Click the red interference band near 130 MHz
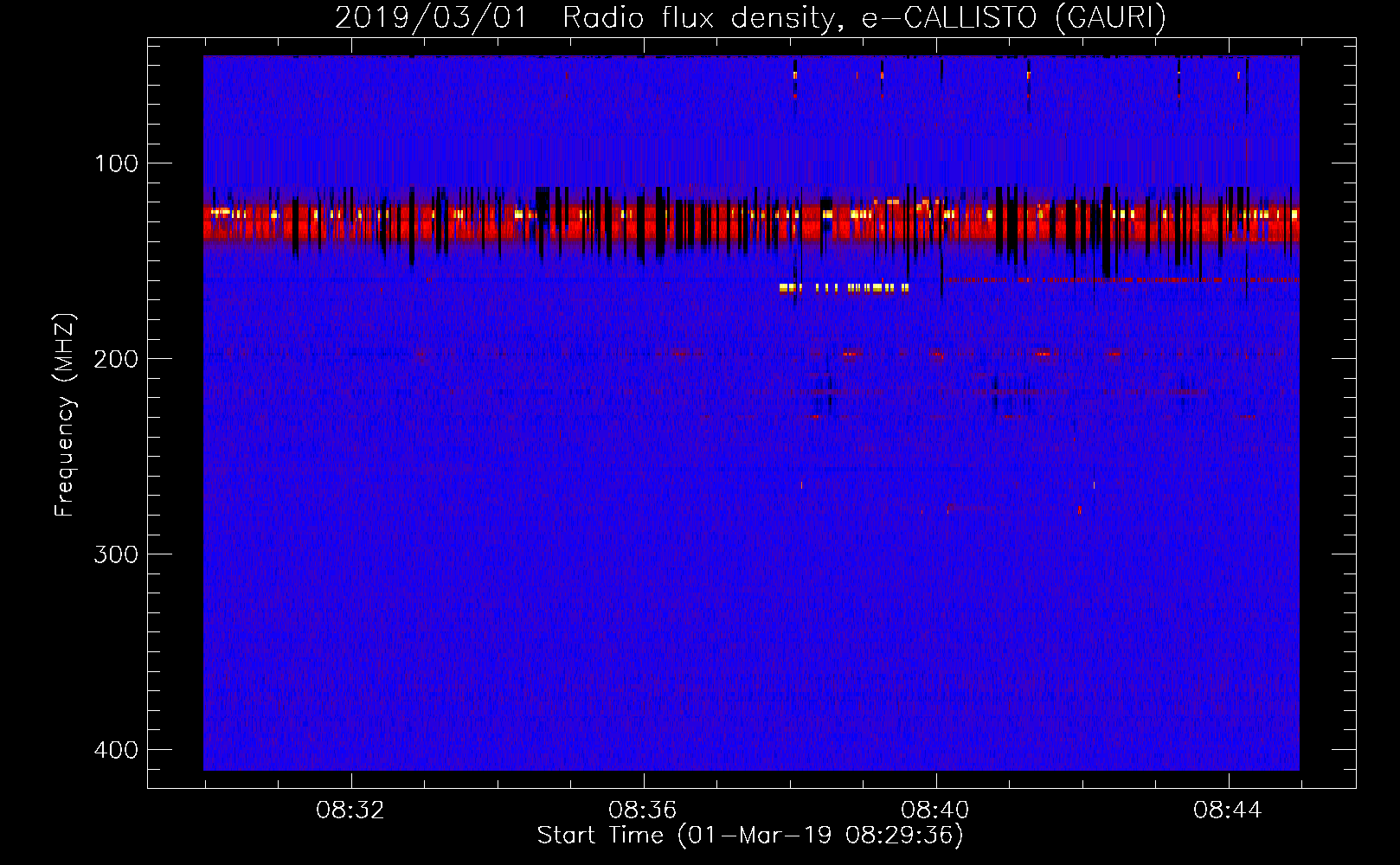The width and height of the screenshot is (1400, 865). pos(751,221)
